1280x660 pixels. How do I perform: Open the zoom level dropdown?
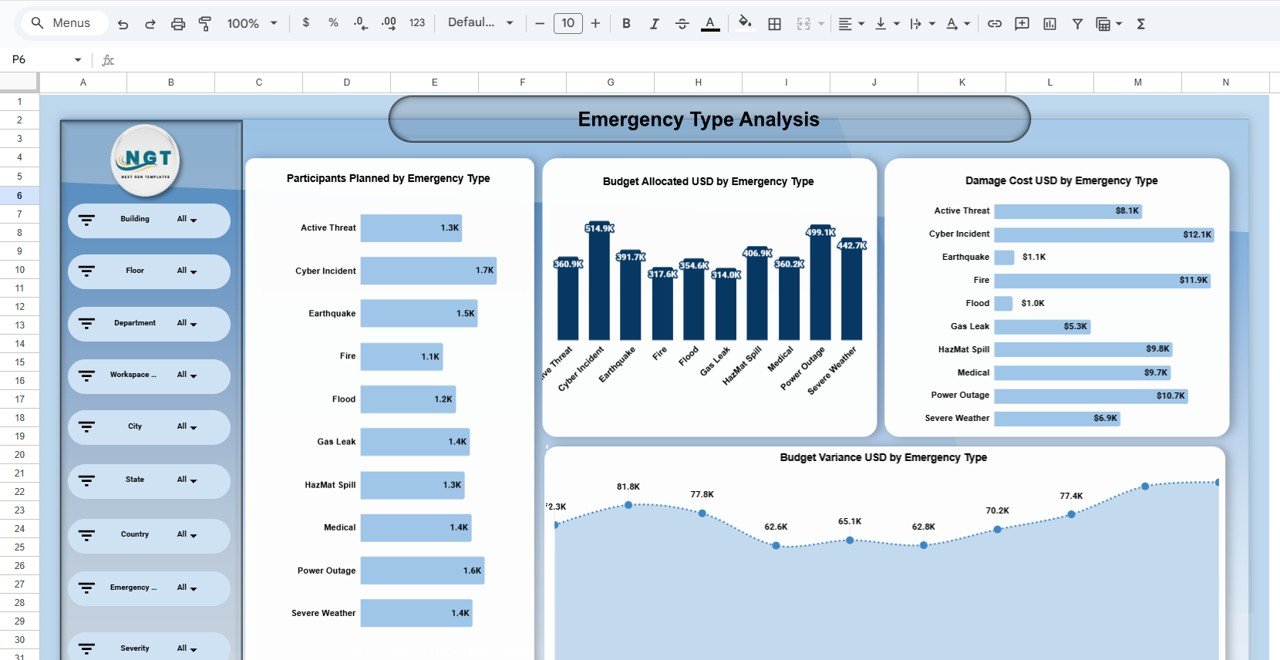click(252, 23)
